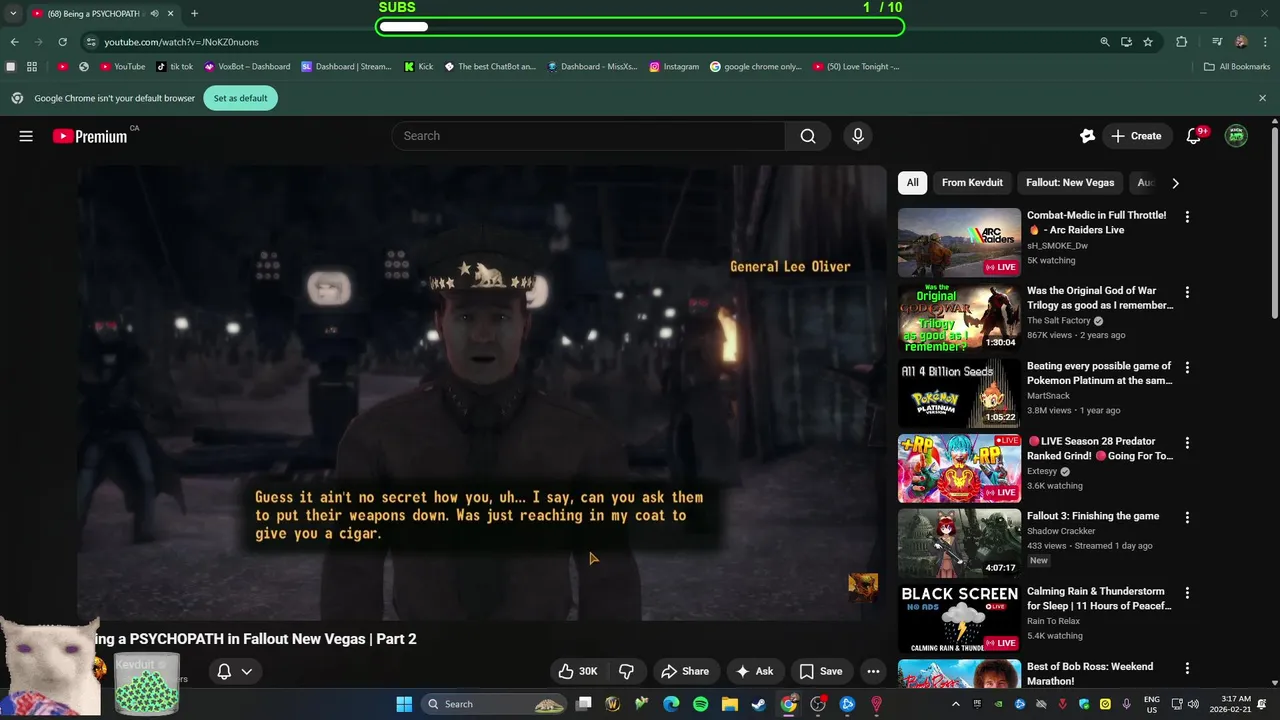Dislike the video
This screenshot has width=1280, height=720.
[x=627, y=671]
